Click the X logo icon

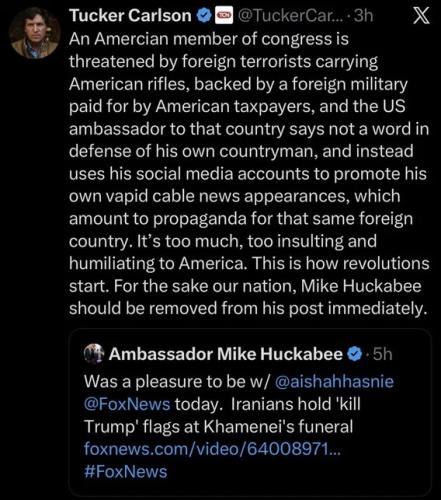click(421, 16)
